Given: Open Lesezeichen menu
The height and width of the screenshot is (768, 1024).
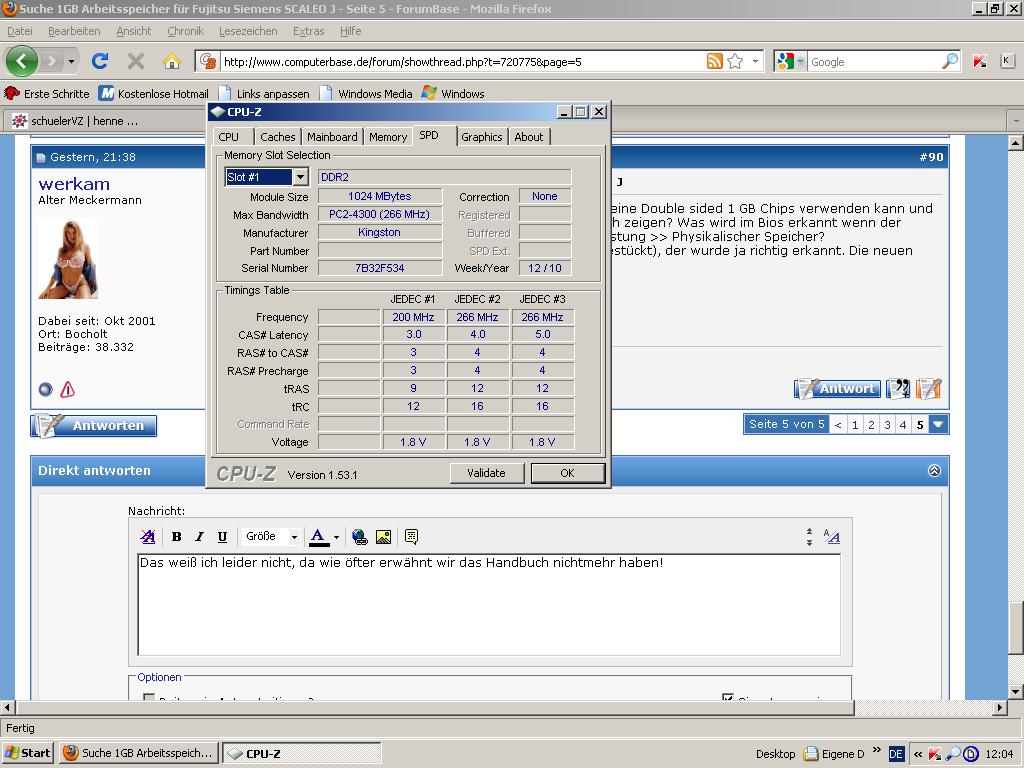Looking at the screenshot, I should 248,31.
